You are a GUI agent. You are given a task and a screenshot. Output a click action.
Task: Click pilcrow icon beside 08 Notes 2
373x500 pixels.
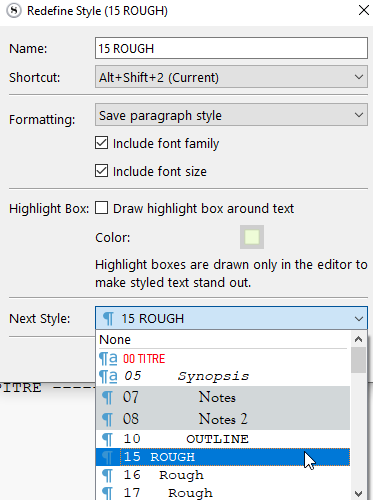(107, 420)
